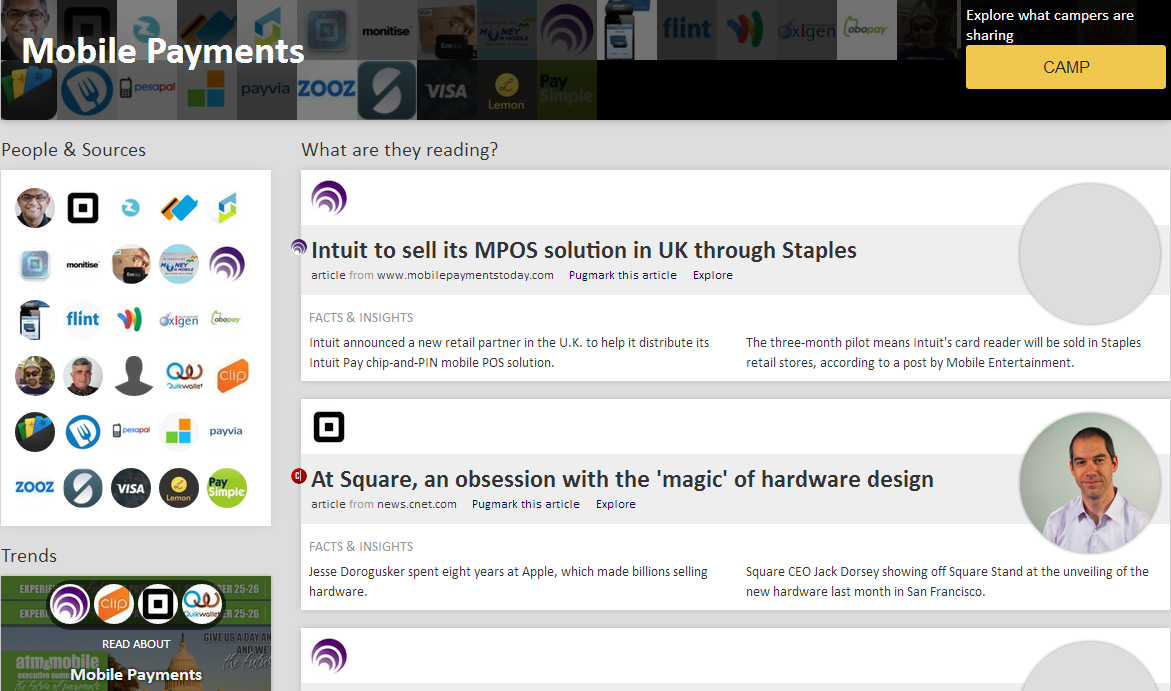1171x691 pixels.
Task: Open the Square logo in People & Sources
Action: click(83, 208)
